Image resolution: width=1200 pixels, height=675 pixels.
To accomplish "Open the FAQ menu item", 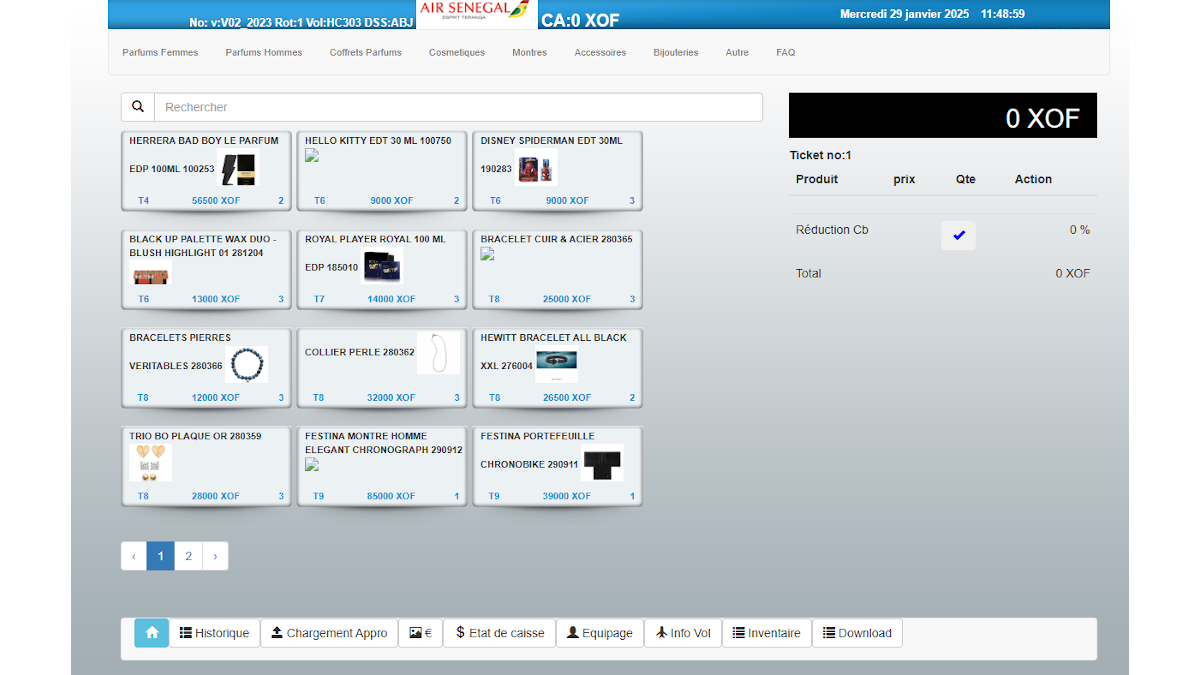I will (786, 52).
